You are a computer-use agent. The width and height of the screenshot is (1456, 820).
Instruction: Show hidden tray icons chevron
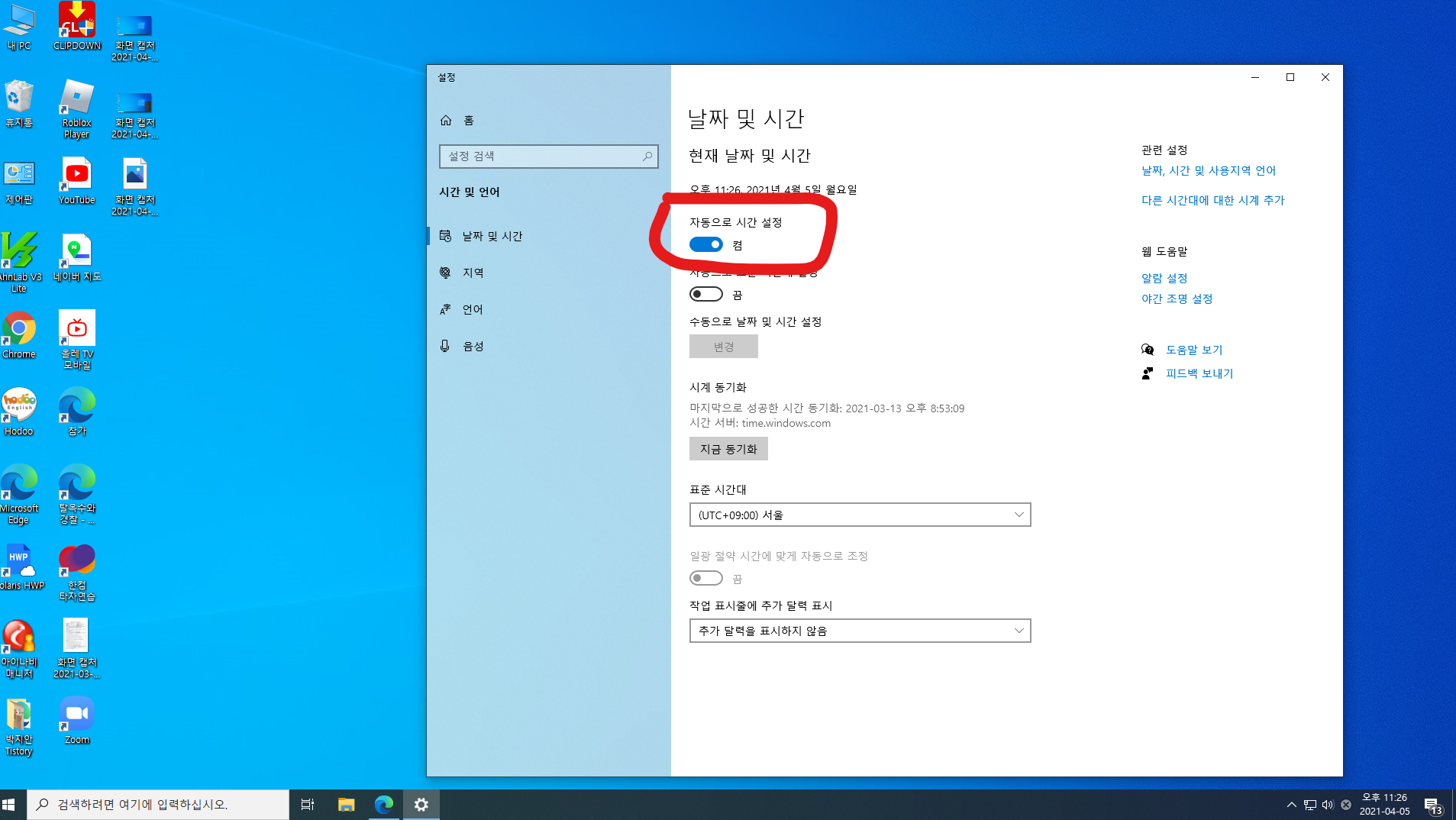[x=1291, y=805]
